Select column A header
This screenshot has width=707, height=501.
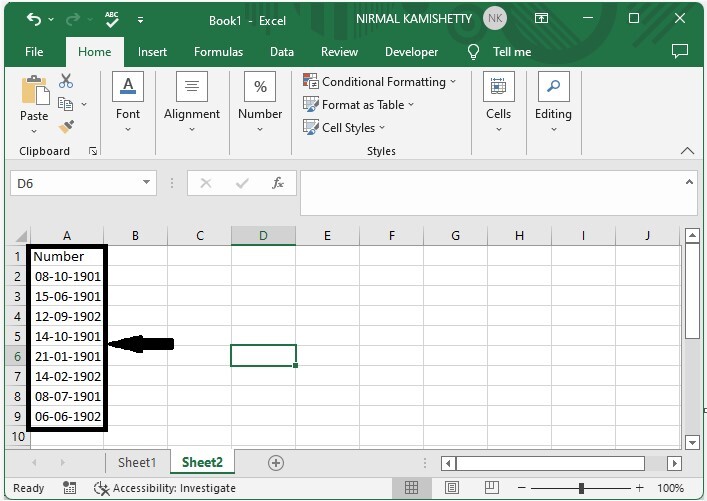click(x=67, y=236)
